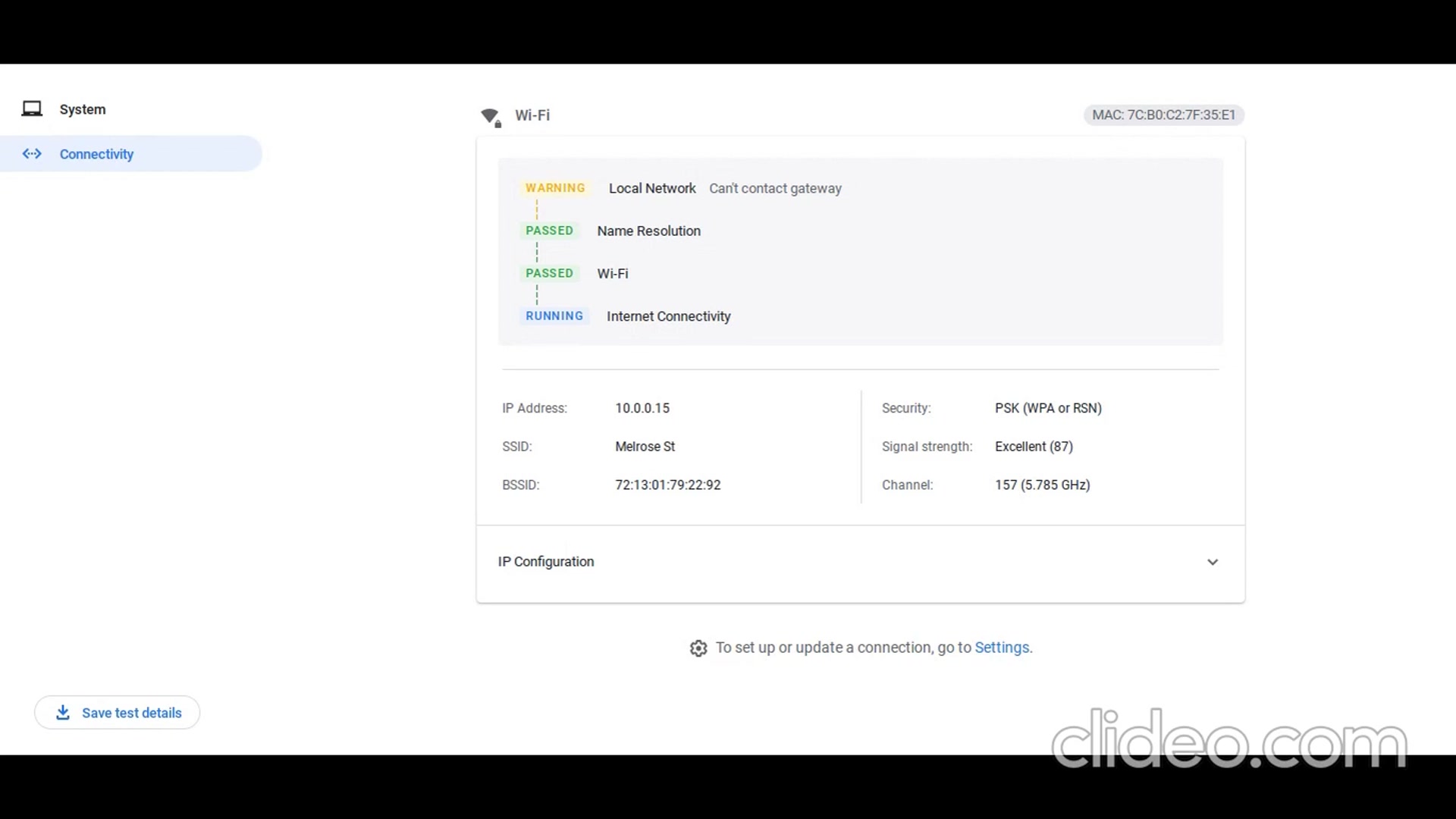Click the PASSED badge for Wi-Fi test
1456x819 pixels.
[x=549, y=273]
